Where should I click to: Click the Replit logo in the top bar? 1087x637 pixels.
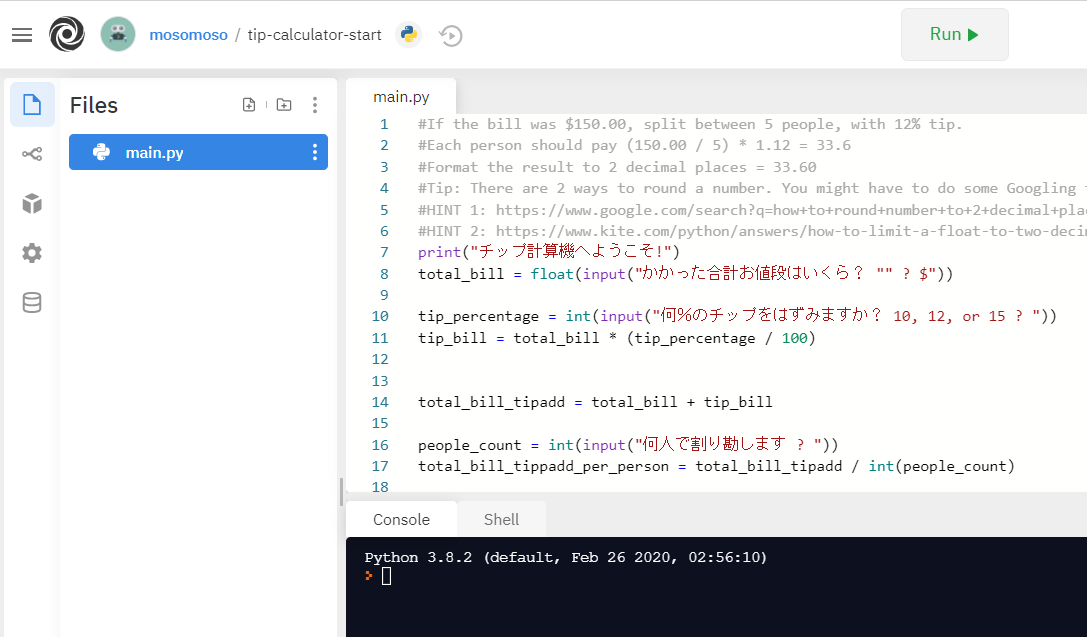pyautogui.click(x=66, y=33)
